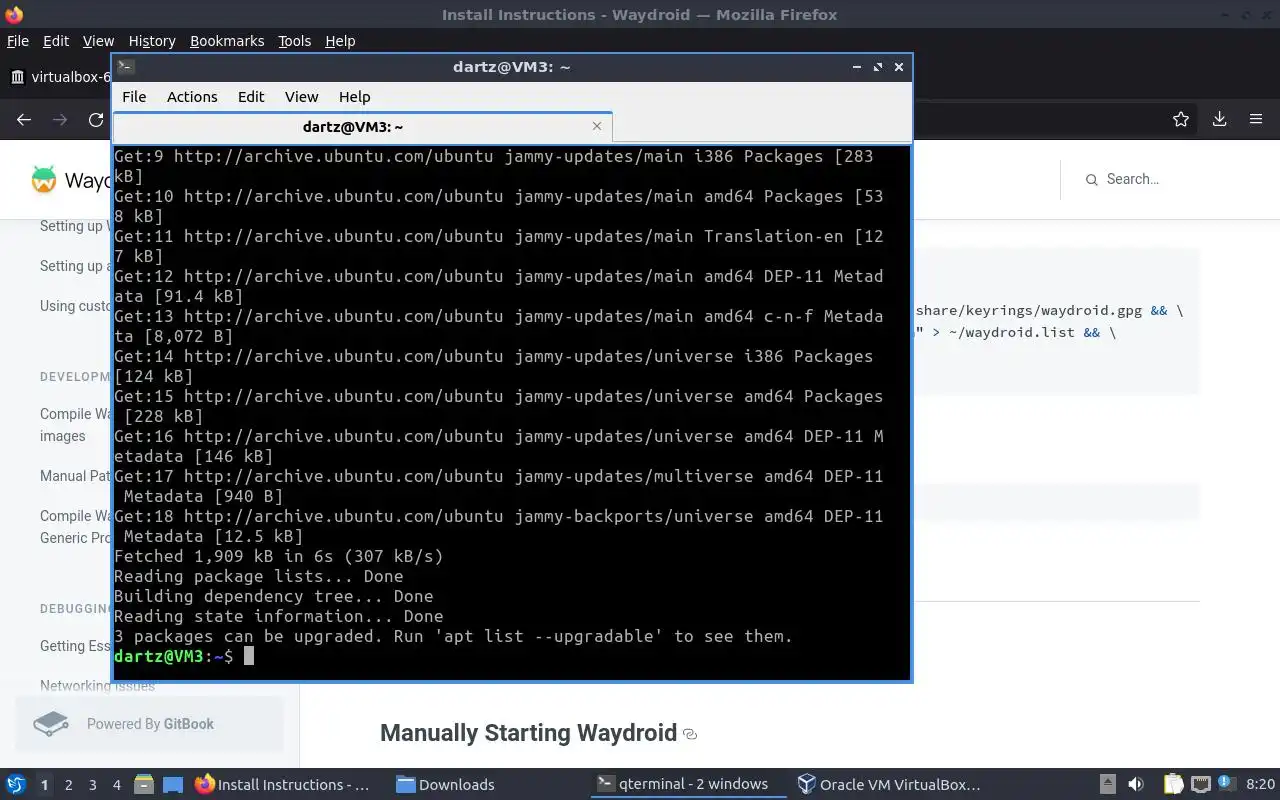Open Firefox hamburger application menu

(x=1256, y=119)
